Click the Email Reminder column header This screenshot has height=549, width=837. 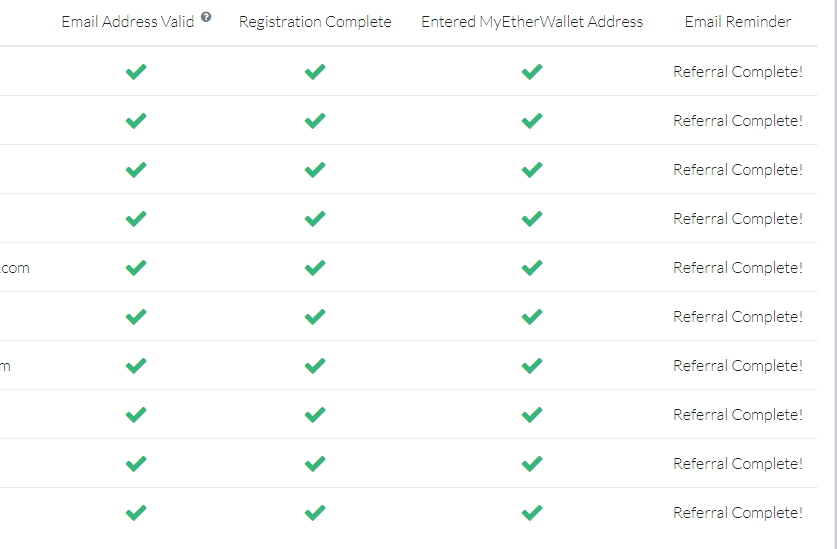coord(738,22)
